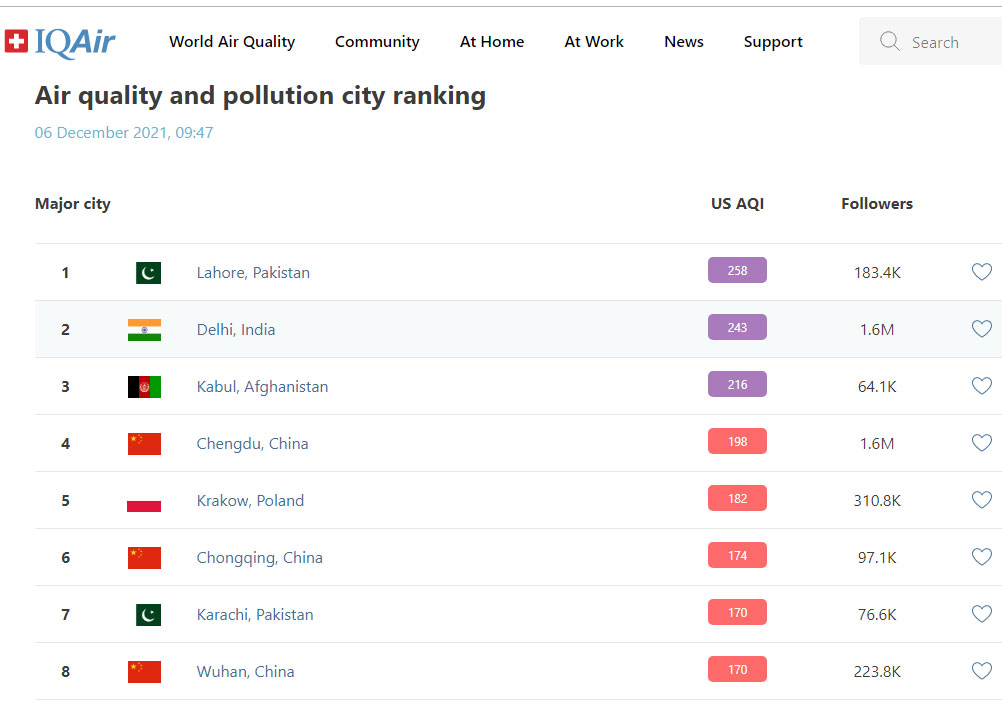Click the US AQI column header
The width and height of the screenshot is (1002, 704).
tap(737, 204)
